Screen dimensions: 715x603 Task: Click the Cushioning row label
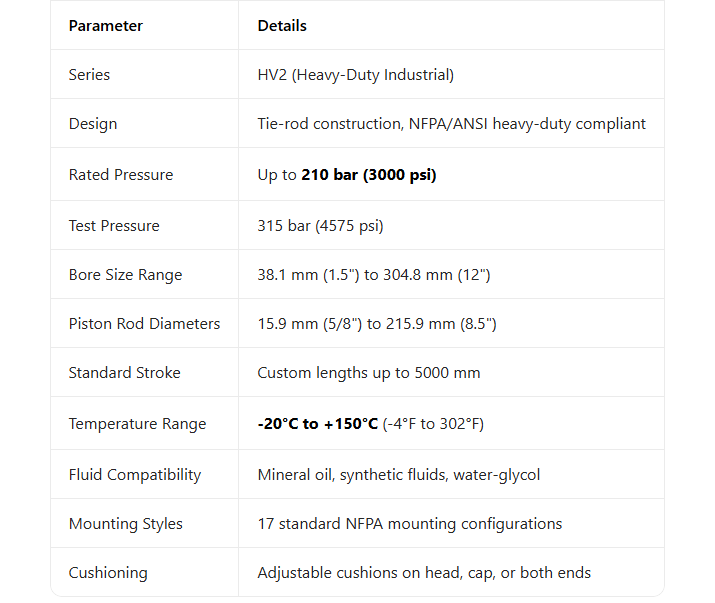click(107, 573)
